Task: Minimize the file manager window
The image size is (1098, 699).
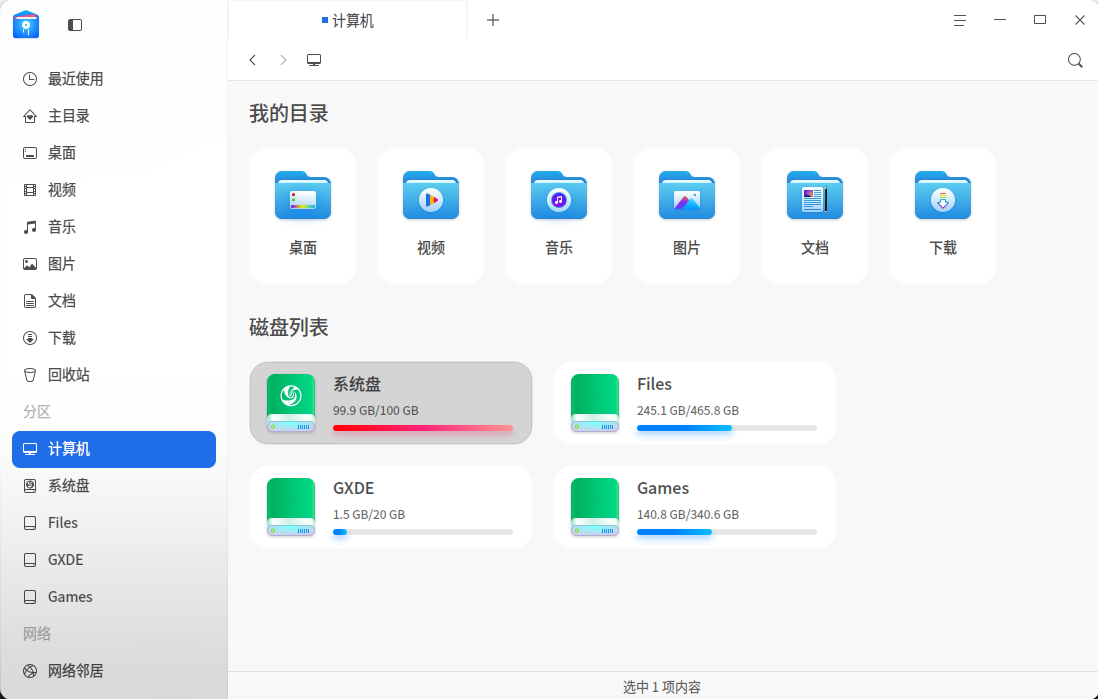Action: (1000, 20)
